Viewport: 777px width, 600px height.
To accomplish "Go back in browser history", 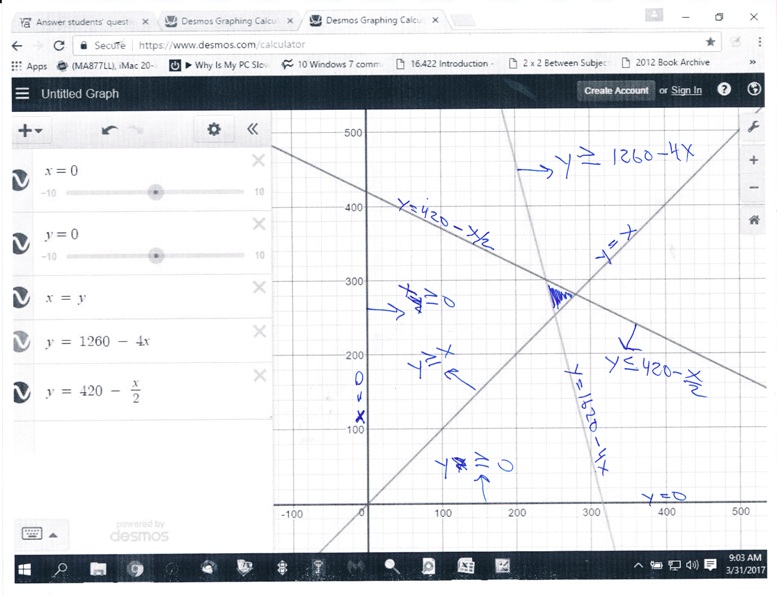I will click(x=17, y=46).
